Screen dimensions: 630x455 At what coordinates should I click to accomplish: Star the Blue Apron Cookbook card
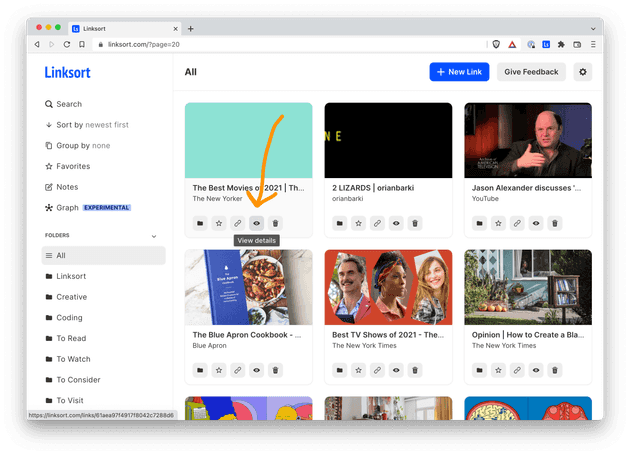[219, 370]
